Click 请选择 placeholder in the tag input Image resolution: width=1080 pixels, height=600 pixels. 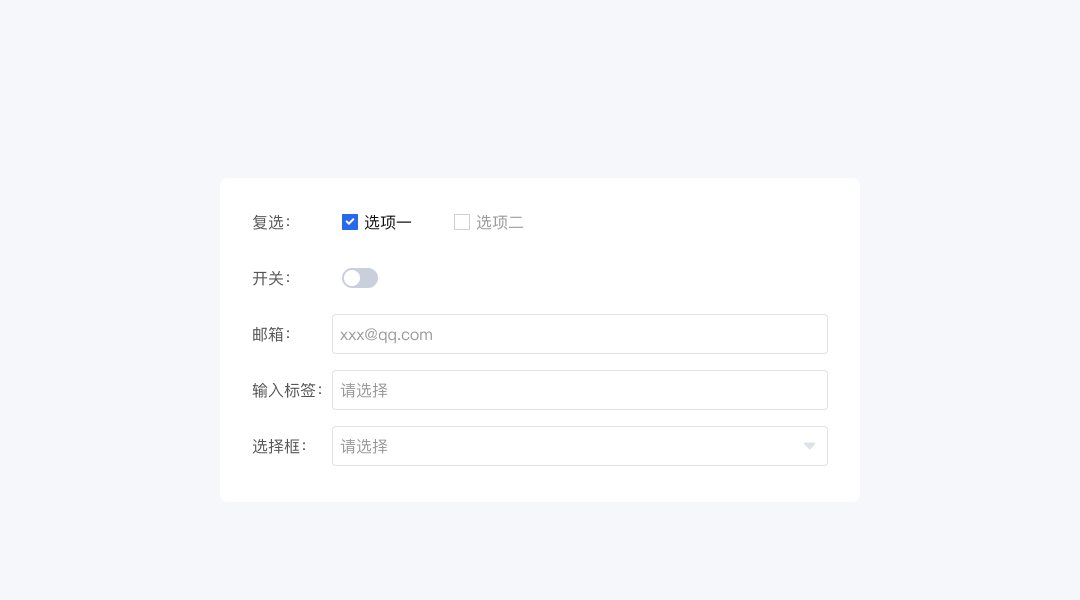(x=364, y=390)
